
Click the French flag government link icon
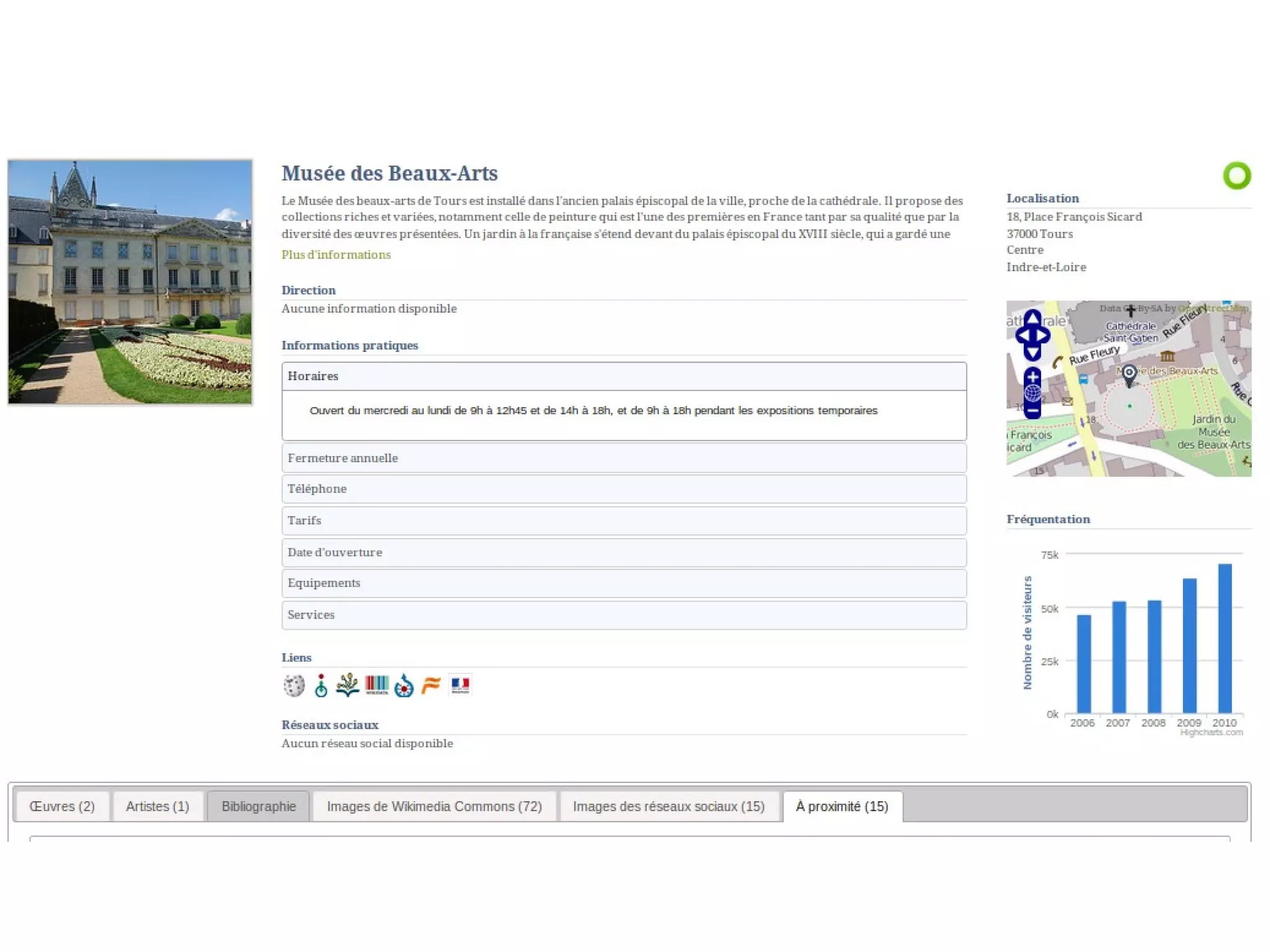pyautogui.click(x=460, y=685)
